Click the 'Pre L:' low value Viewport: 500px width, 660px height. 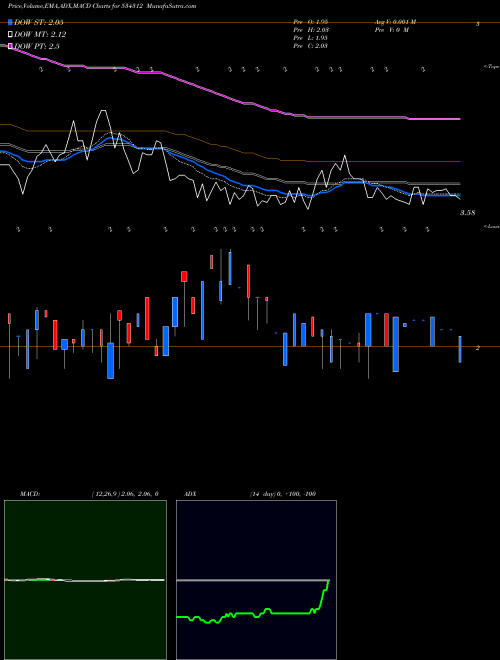click(311, 38)
